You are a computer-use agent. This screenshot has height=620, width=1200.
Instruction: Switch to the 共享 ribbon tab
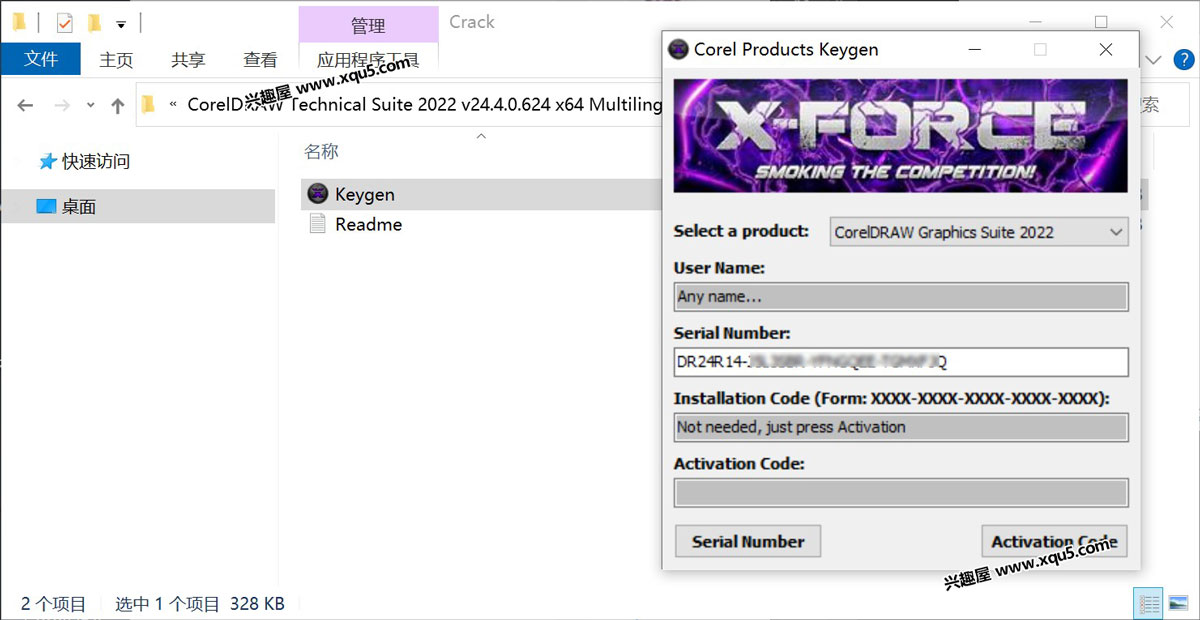pos(188,60)
